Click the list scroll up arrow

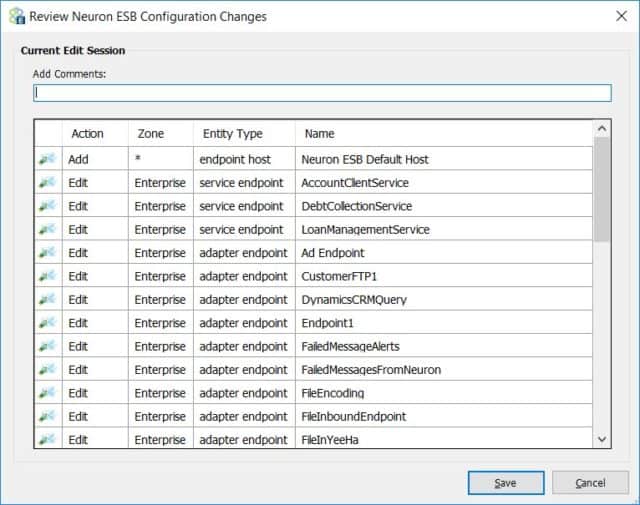(602, 129)
